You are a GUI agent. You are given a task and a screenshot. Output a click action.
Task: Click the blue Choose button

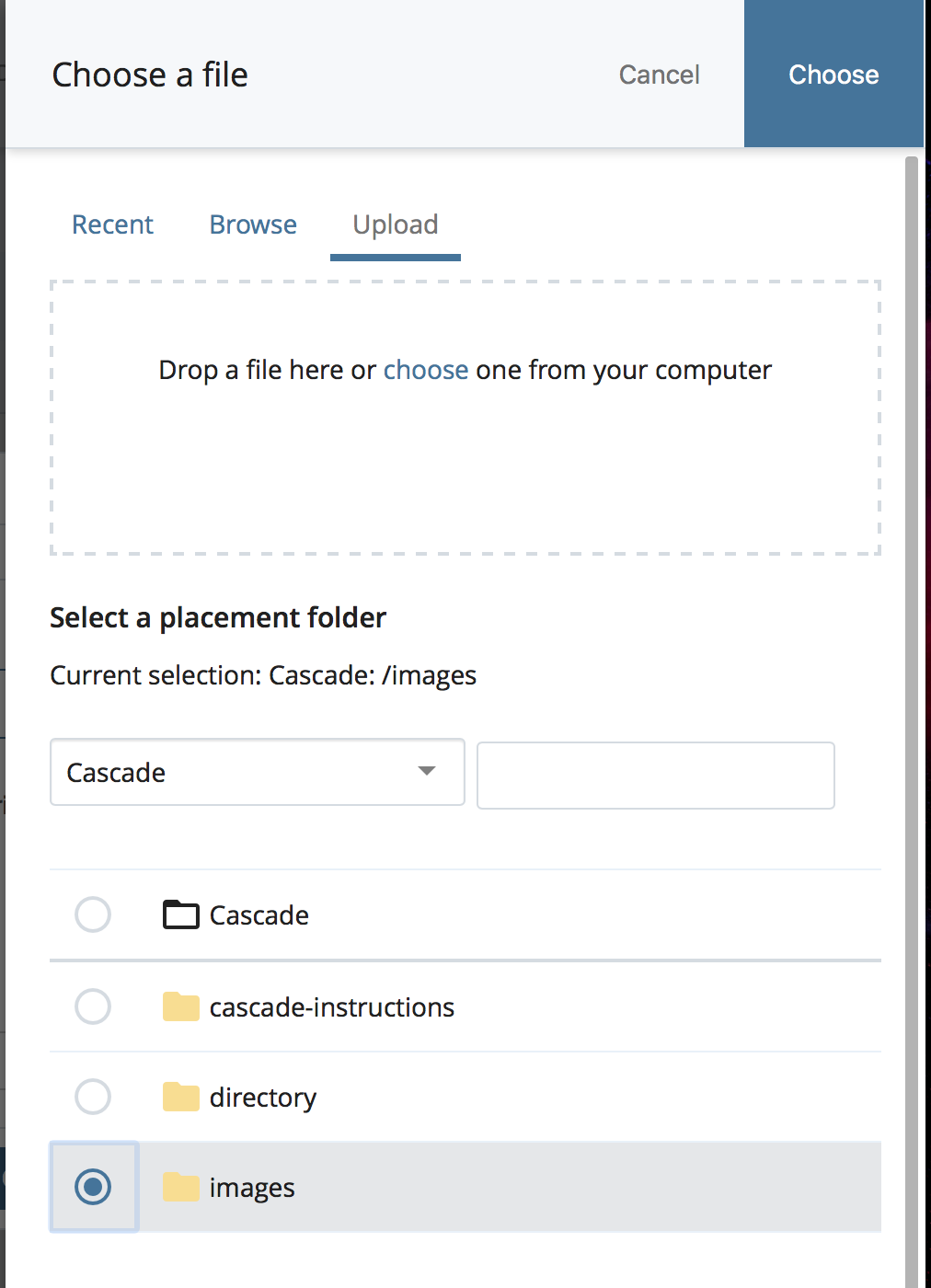[x=833, y=75]
